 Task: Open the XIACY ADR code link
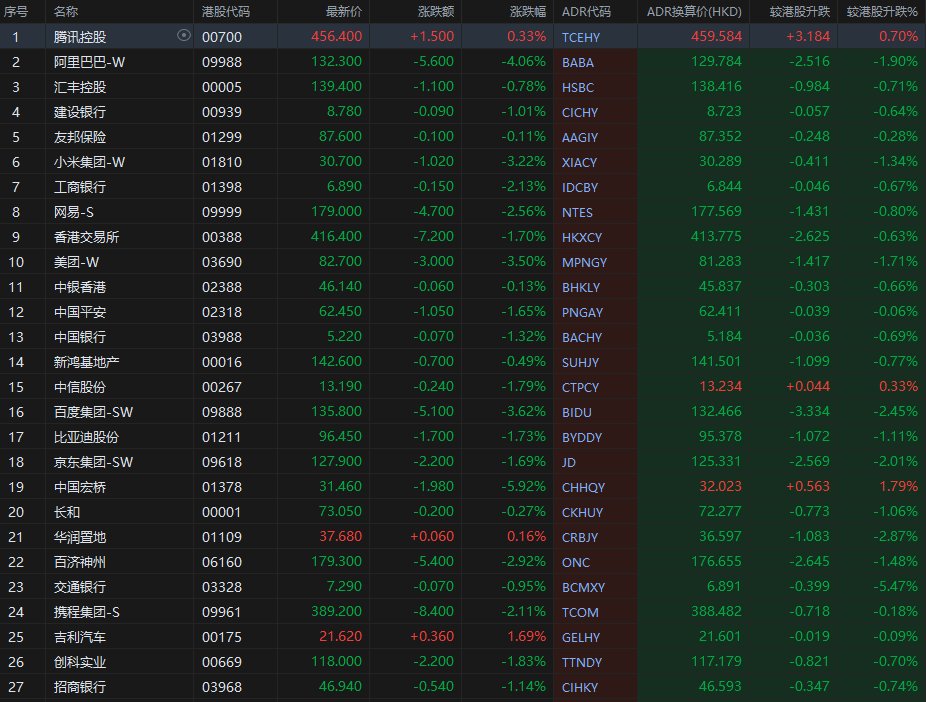pyautogui.click(x=579, y=162)
